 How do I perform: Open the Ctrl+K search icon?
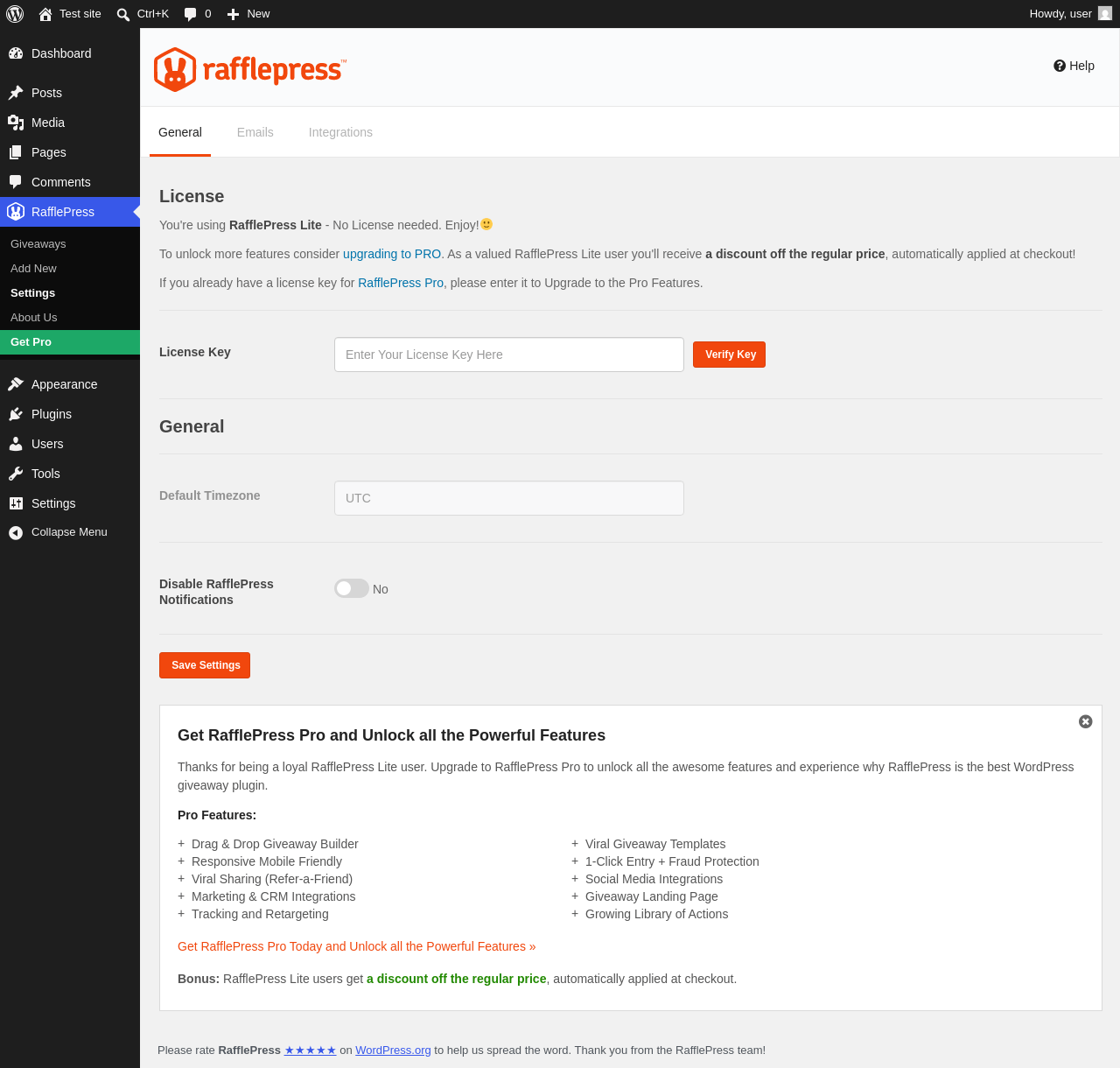click(x=123, y=14)
